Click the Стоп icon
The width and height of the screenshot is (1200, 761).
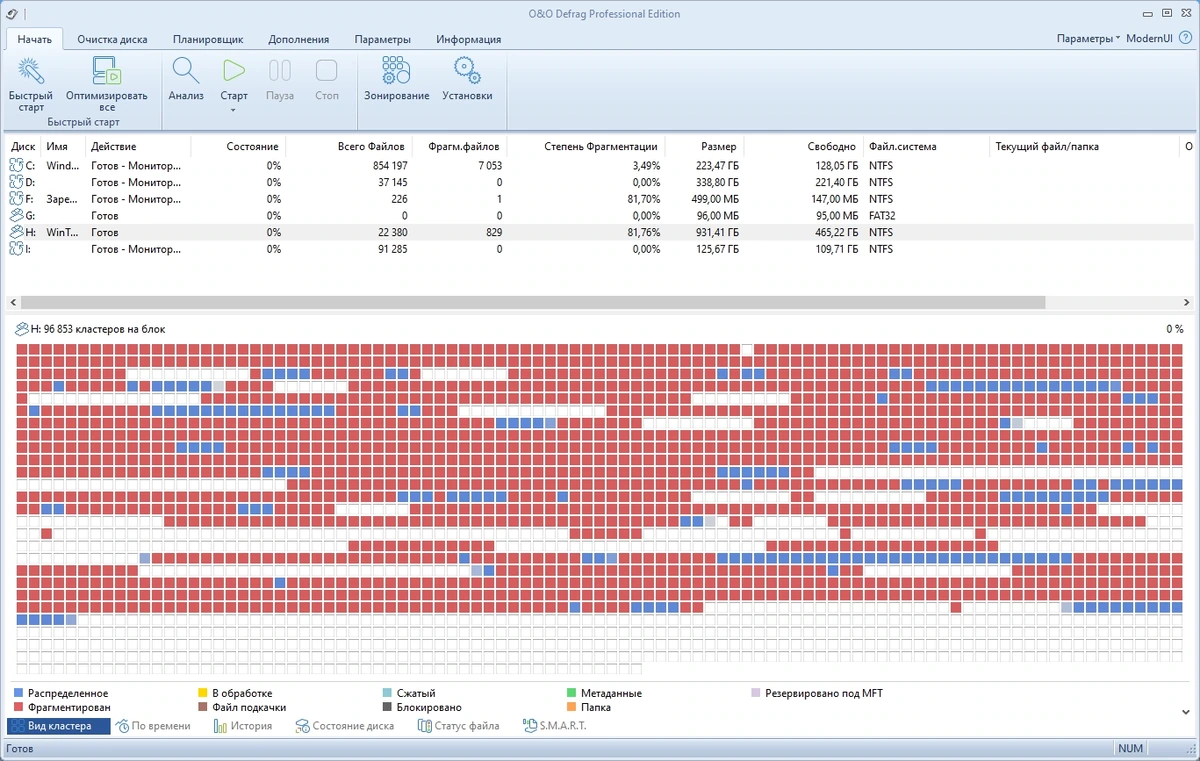click(x=327, y=70)
